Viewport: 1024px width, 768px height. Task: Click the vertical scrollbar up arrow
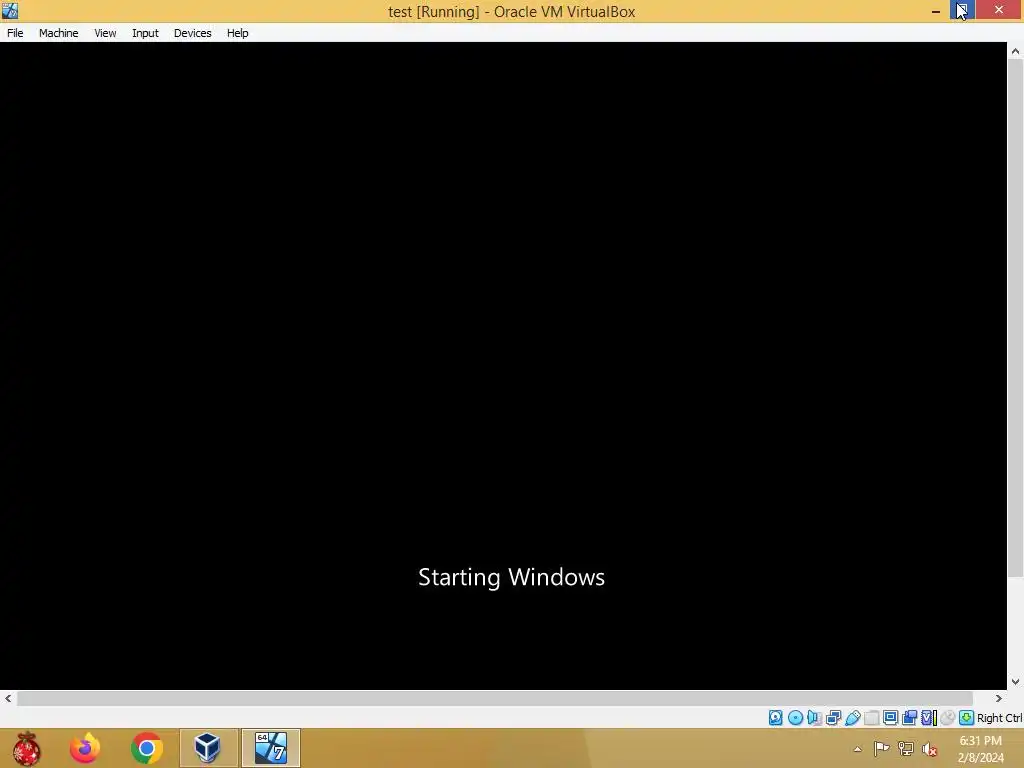coord(1015,51)
